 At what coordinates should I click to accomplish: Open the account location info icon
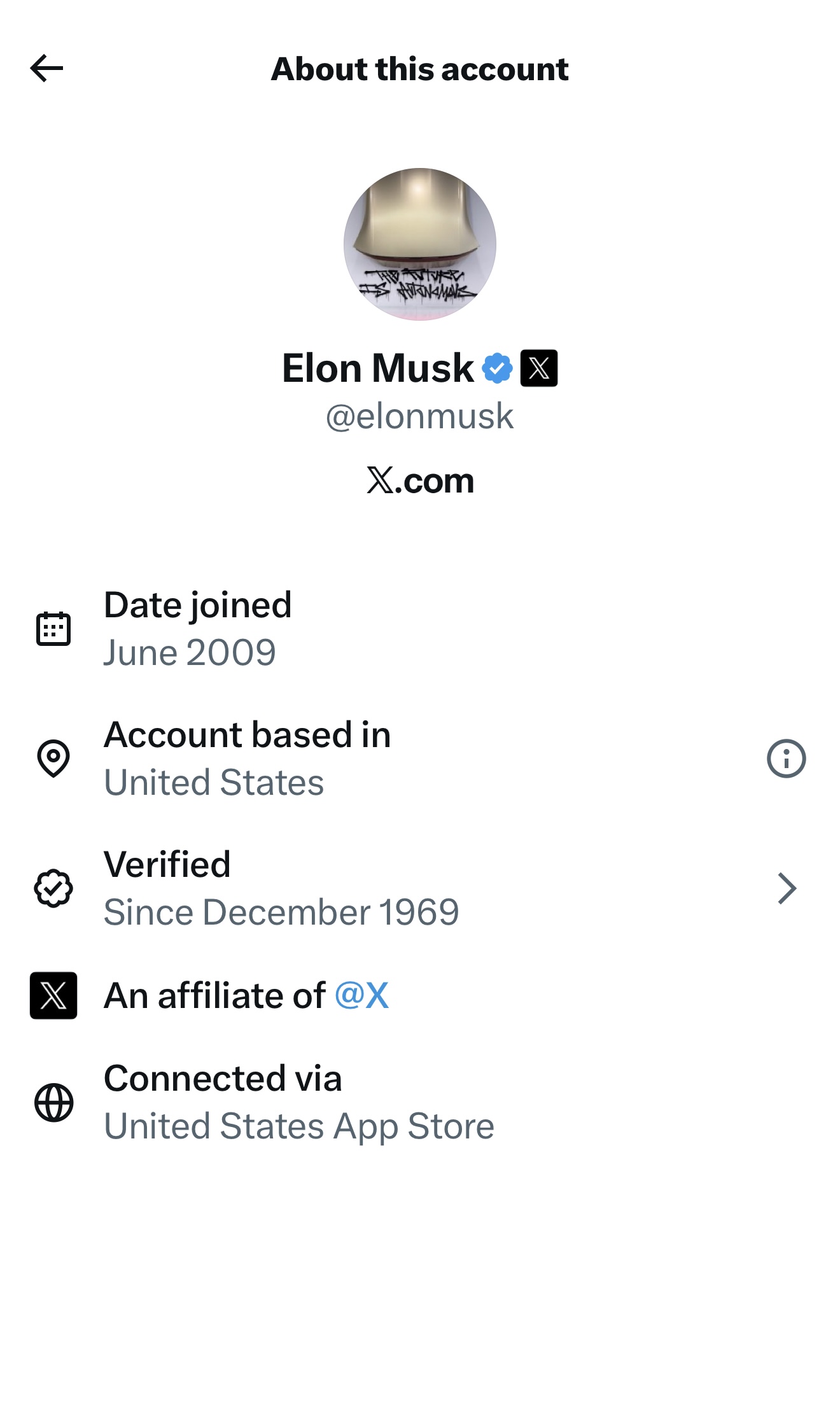786,759
